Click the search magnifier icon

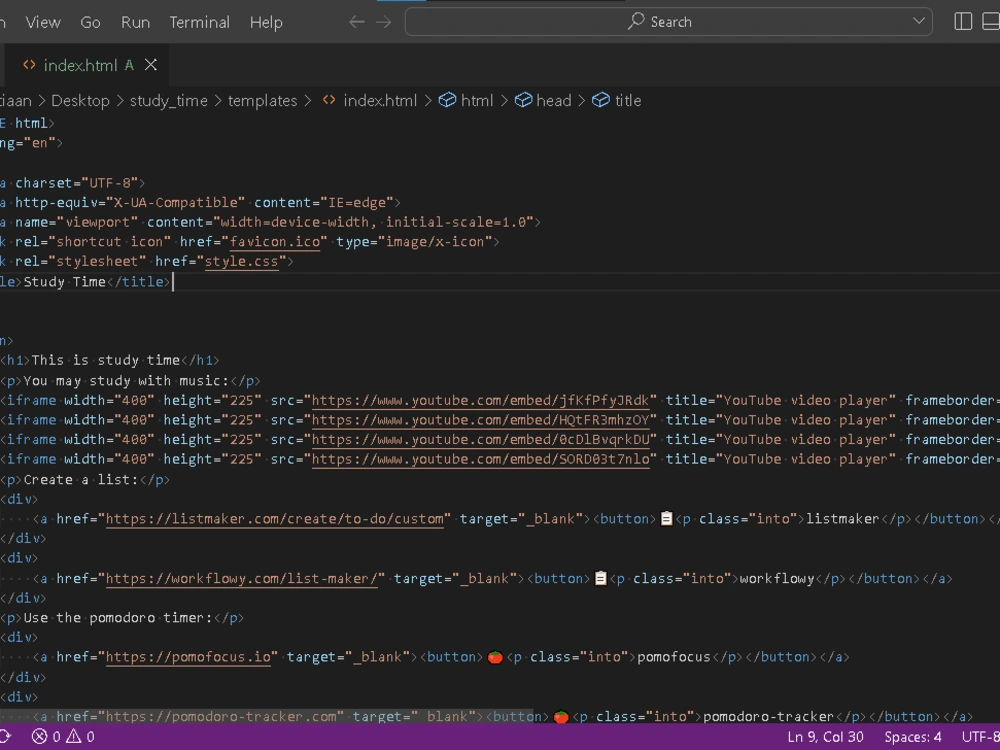coord(635,21)
